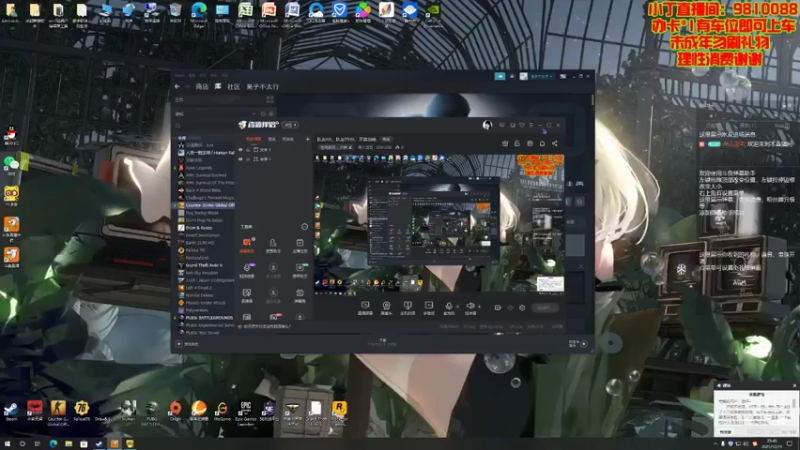800x450 pixels.
Task: Click the share icon in streaming app
Action: [555, 143]
